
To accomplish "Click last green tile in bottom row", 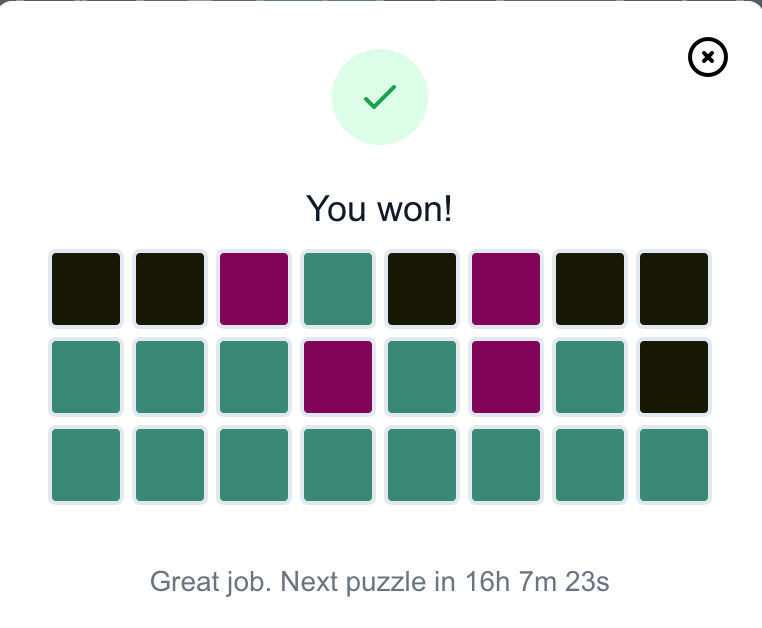I will [674, 465].
